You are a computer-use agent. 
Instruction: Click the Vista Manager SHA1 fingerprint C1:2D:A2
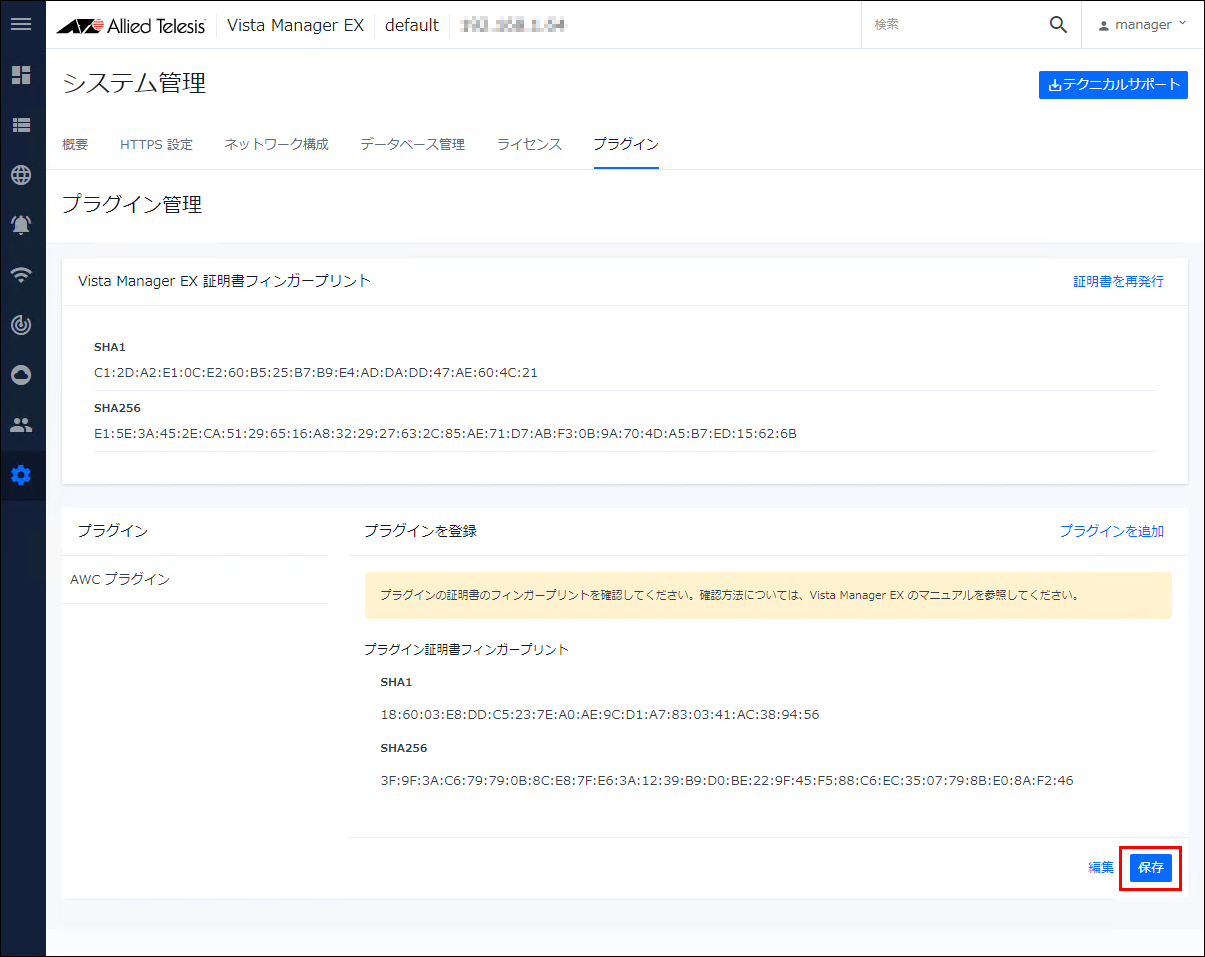(316, 373)
